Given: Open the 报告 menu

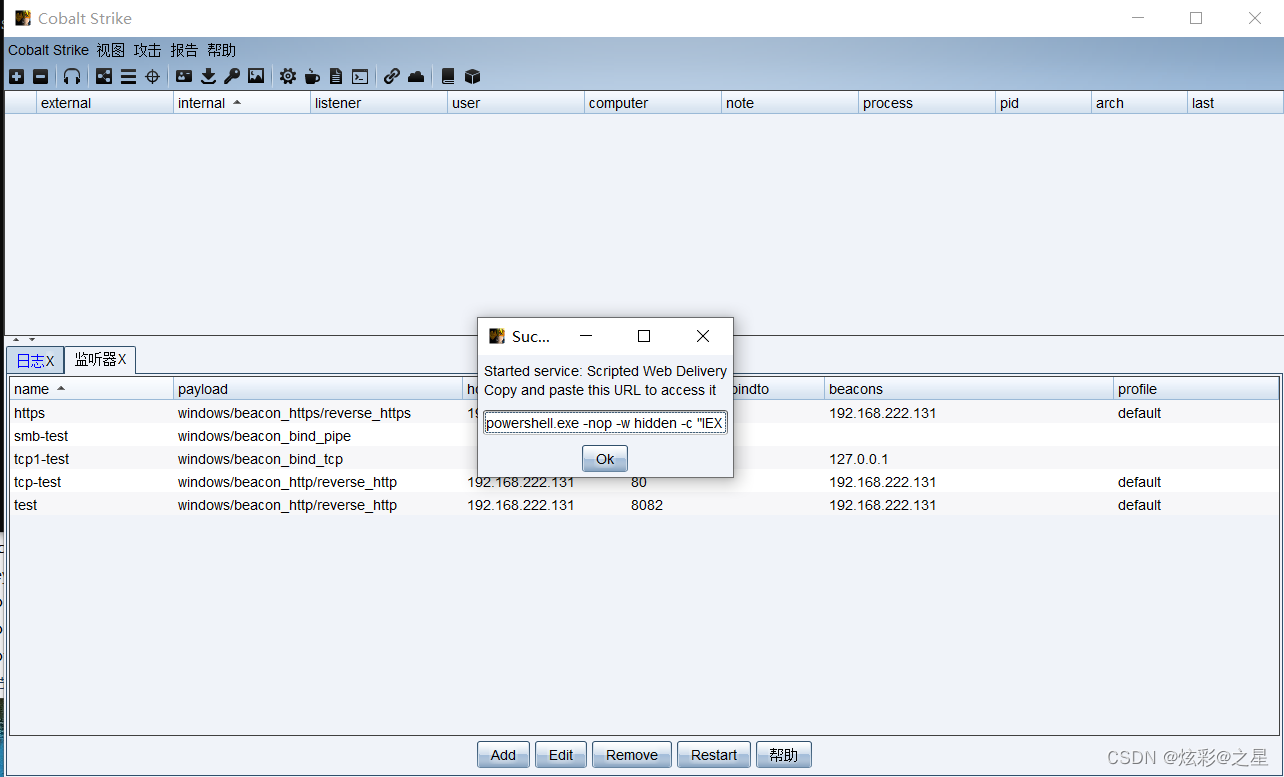Looking at the screenshot, I should [184, 50].
